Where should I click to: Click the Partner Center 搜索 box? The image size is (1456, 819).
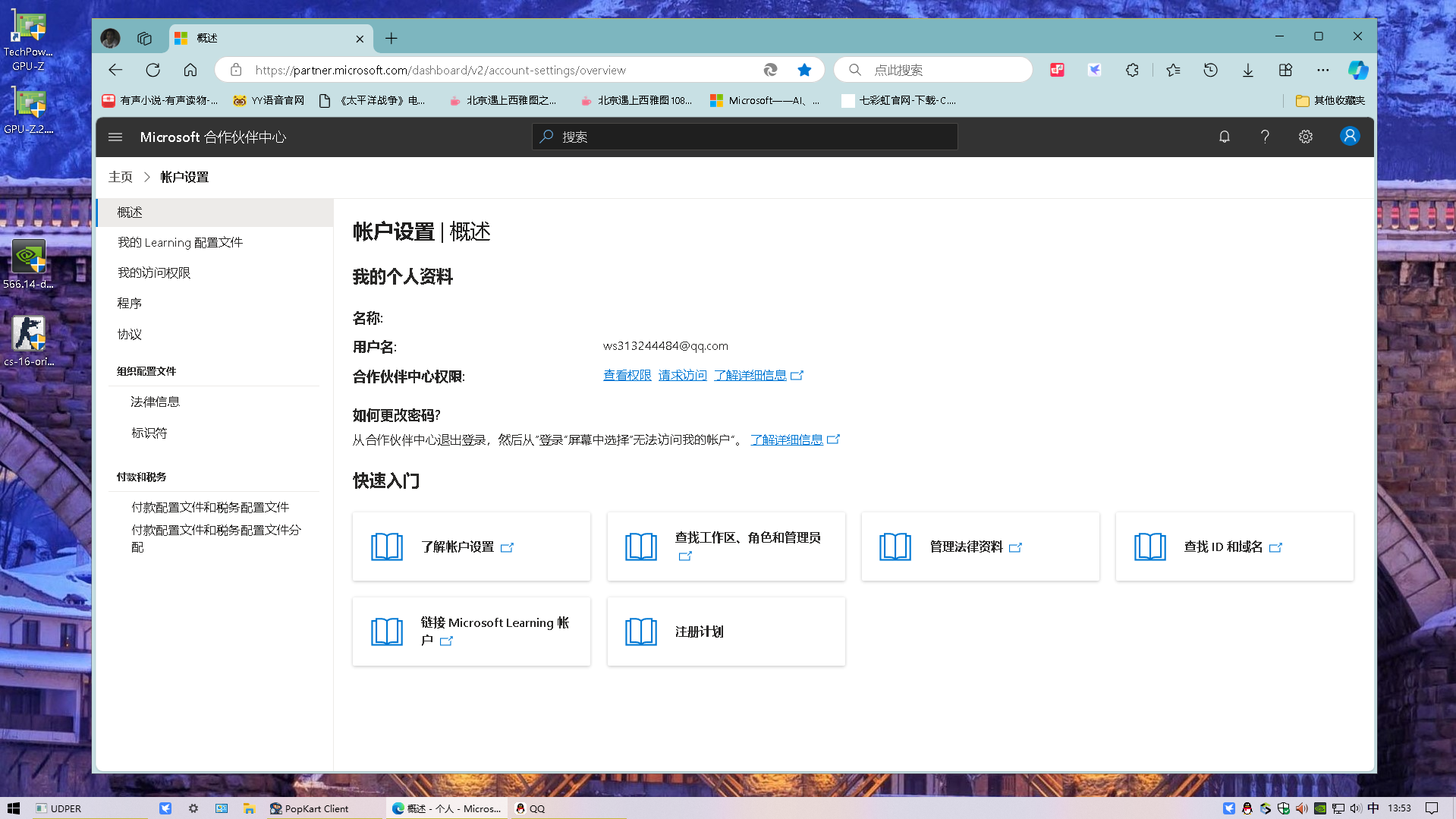[x=744, y=137]
